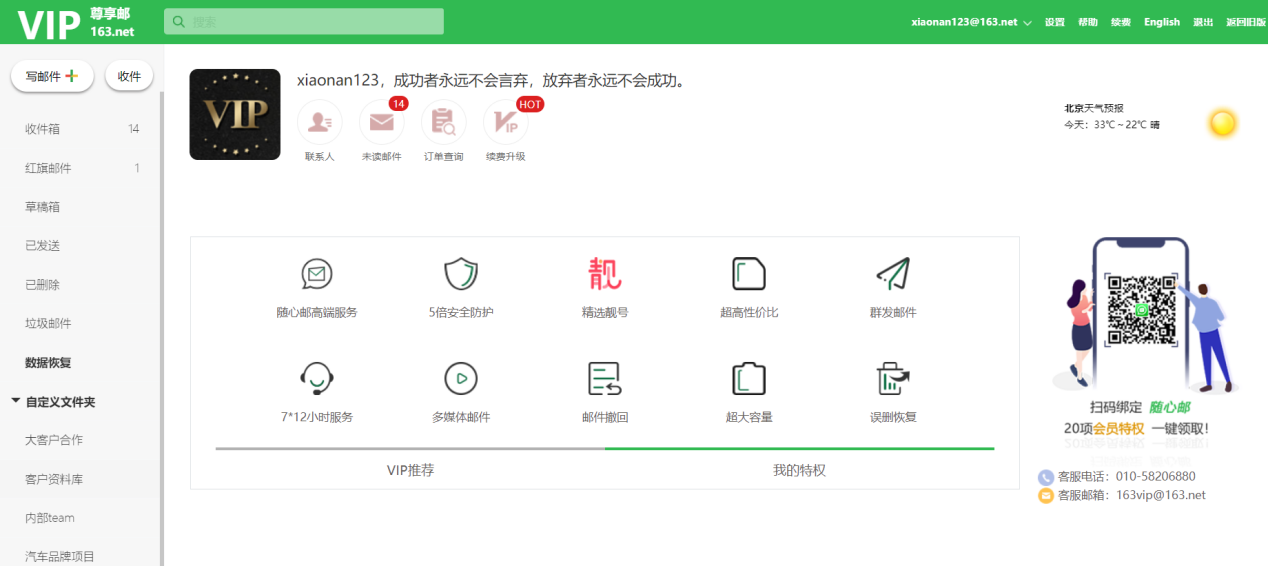This screenshot has width=1268, height=566.
Task: Select the 5倍安全防护 shield icon
Action: [461, 273]
